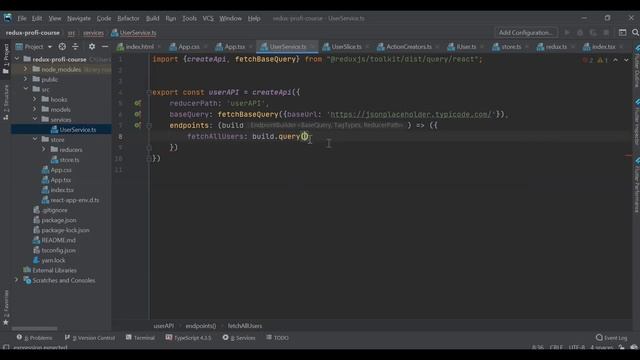
Task: Expand the reducers folder
Action: pos(44,149)
